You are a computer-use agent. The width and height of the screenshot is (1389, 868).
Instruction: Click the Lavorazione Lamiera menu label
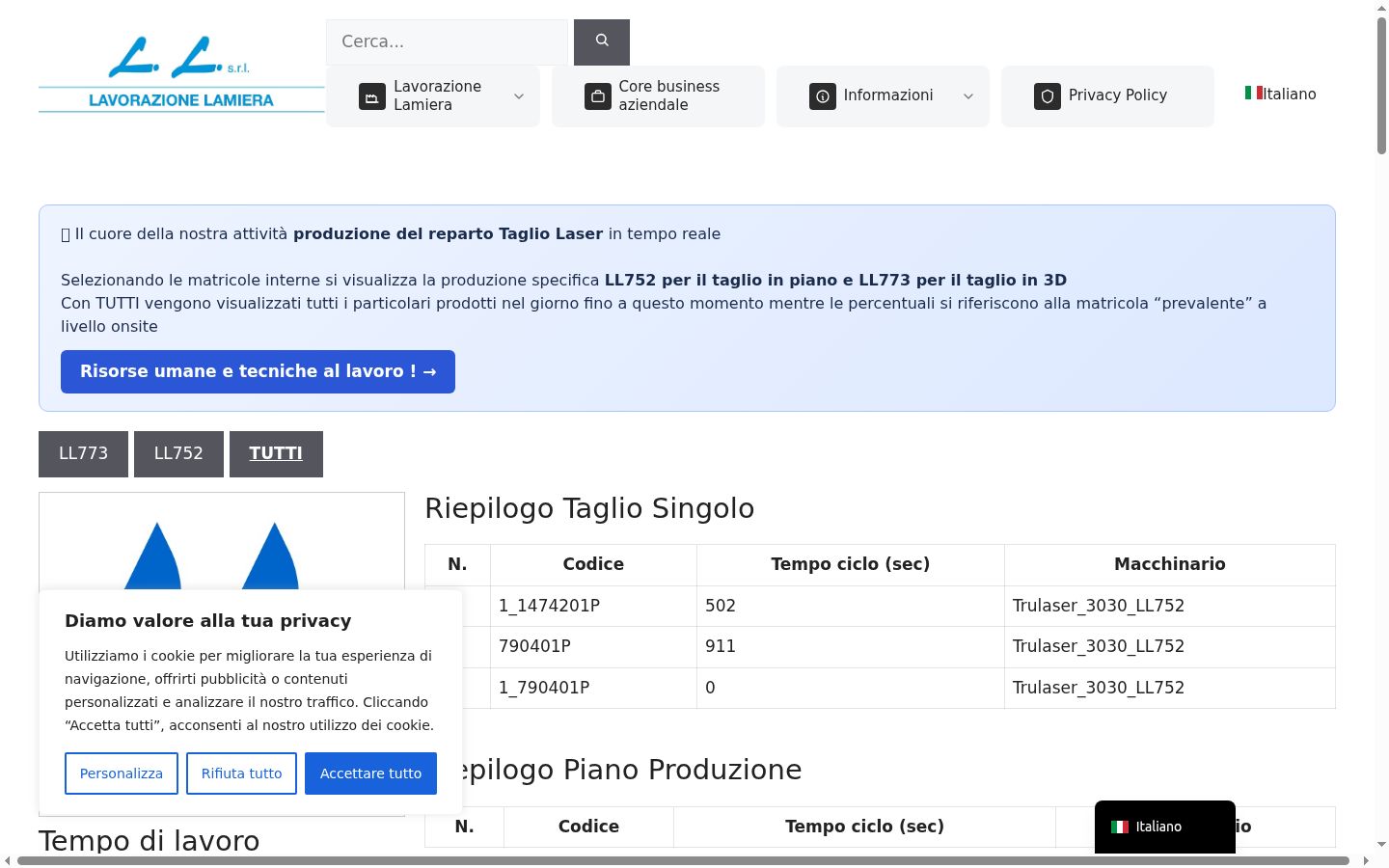(437, 95)
